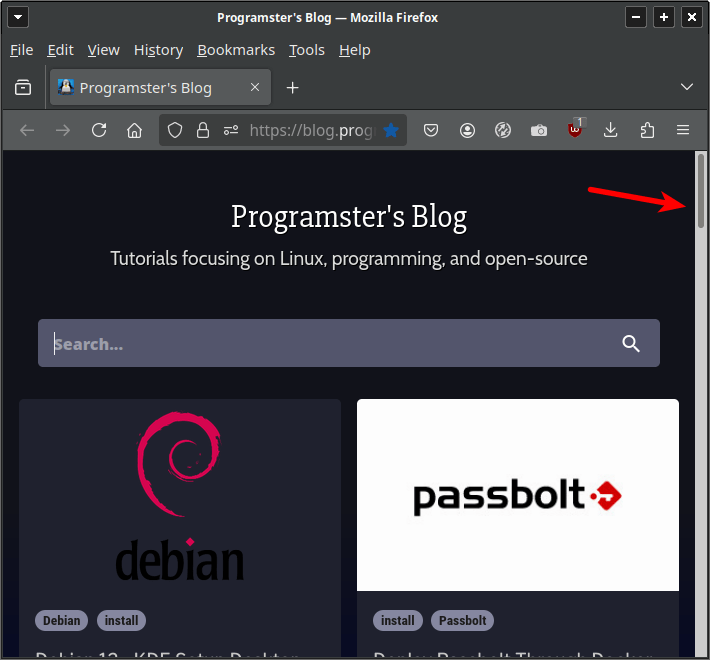Viewport: 710px width, 660px height.
Task: Open the Bookmarks menu
Action: click(x=236, y=50)
